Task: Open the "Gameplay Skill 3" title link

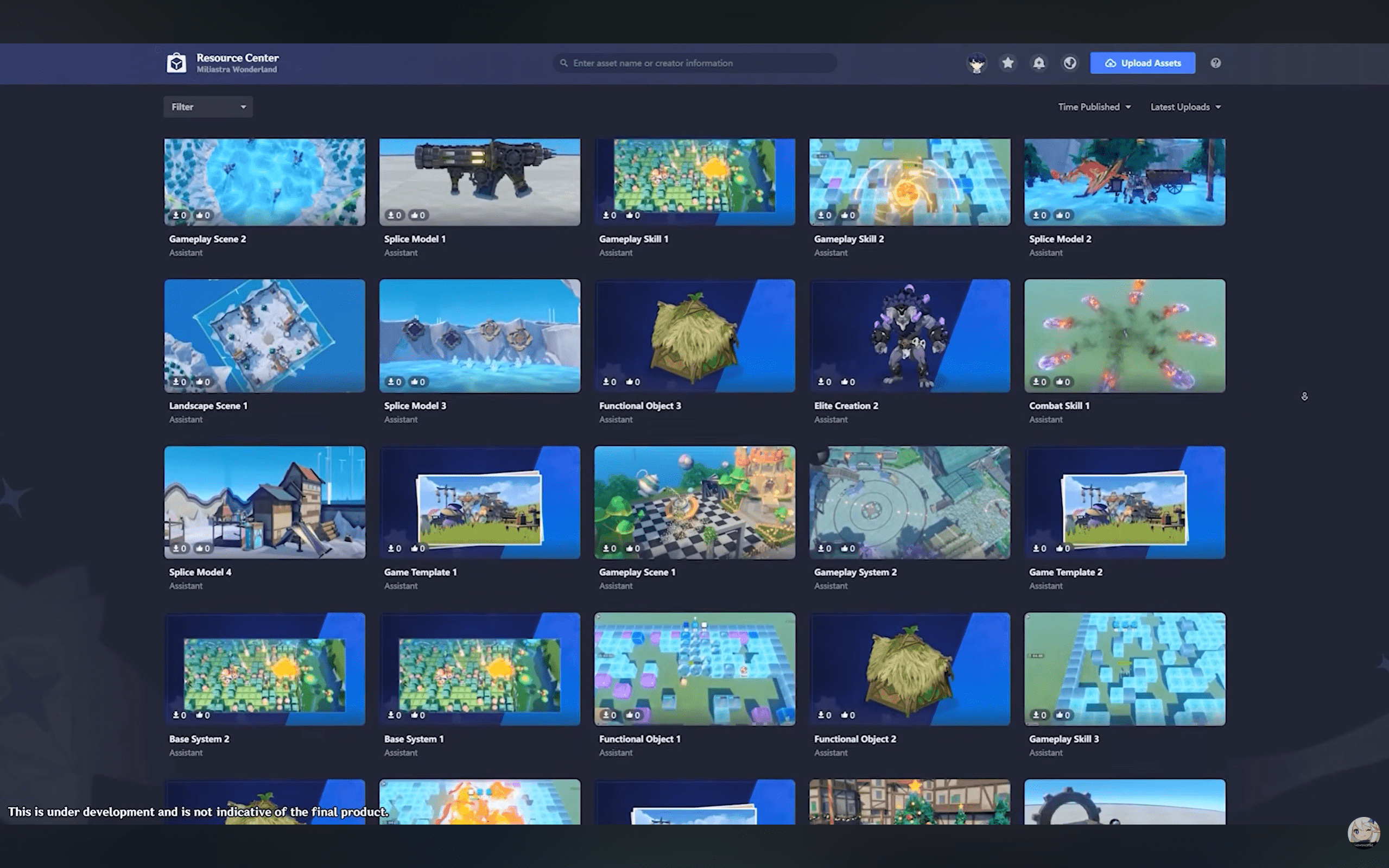Action: [x=1063, y=739]
